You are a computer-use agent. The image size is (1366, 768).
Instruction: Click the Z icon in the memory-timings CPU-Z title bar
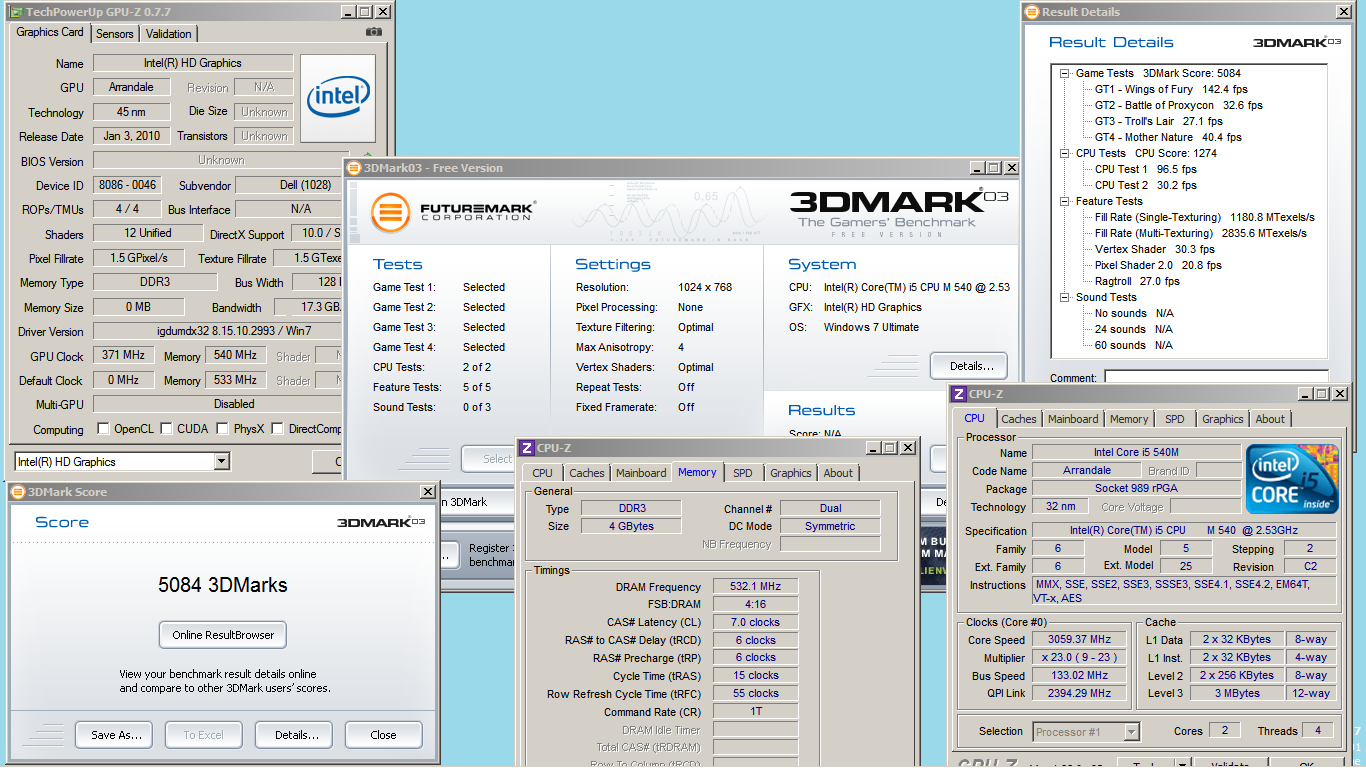(527, 448)
